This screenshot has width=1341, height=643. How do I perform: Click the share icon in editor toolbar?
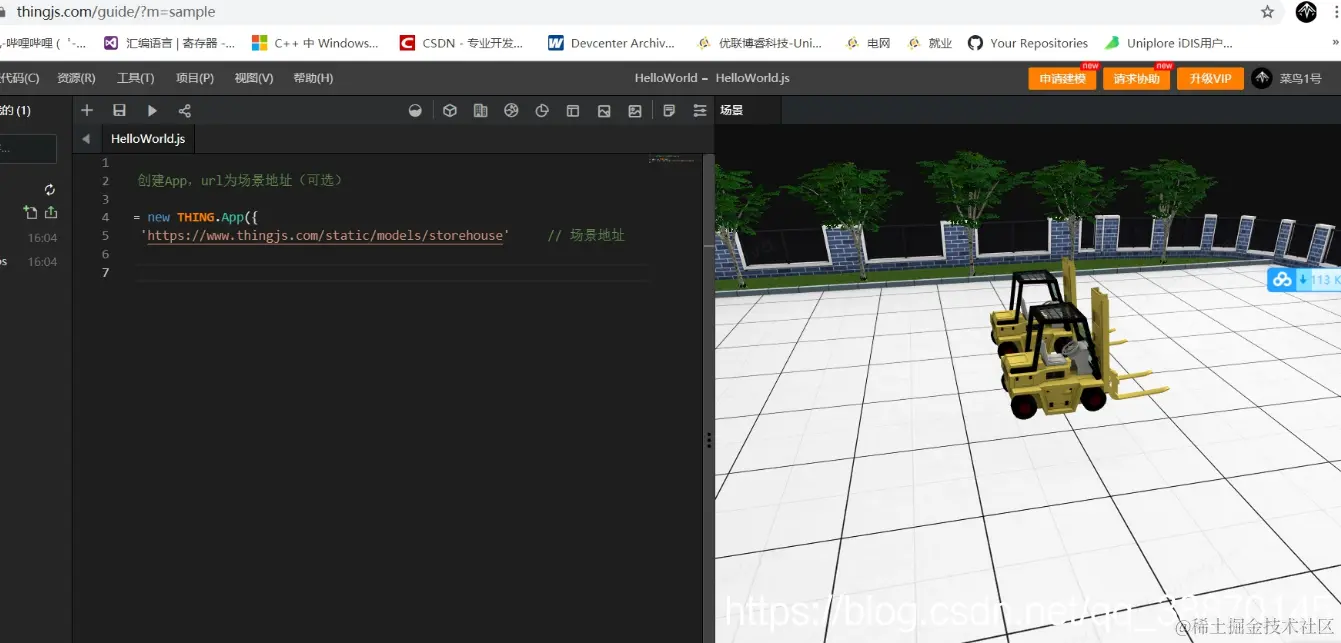(185, 110)
